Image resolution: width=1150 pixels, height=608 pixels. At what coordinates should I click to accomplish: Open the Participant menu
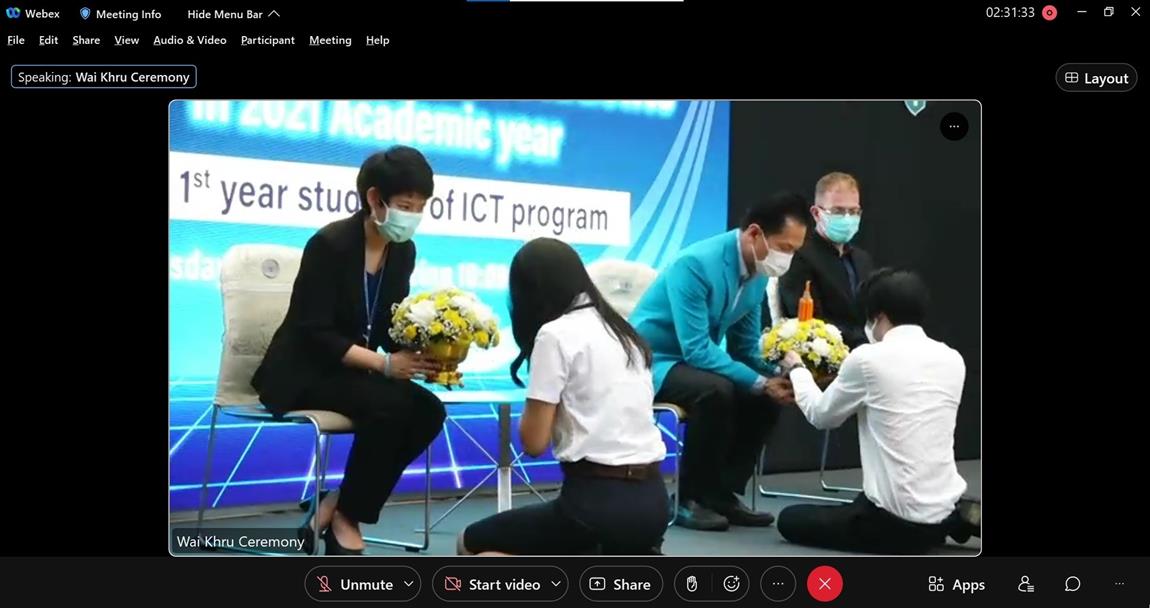coord(267,40)
